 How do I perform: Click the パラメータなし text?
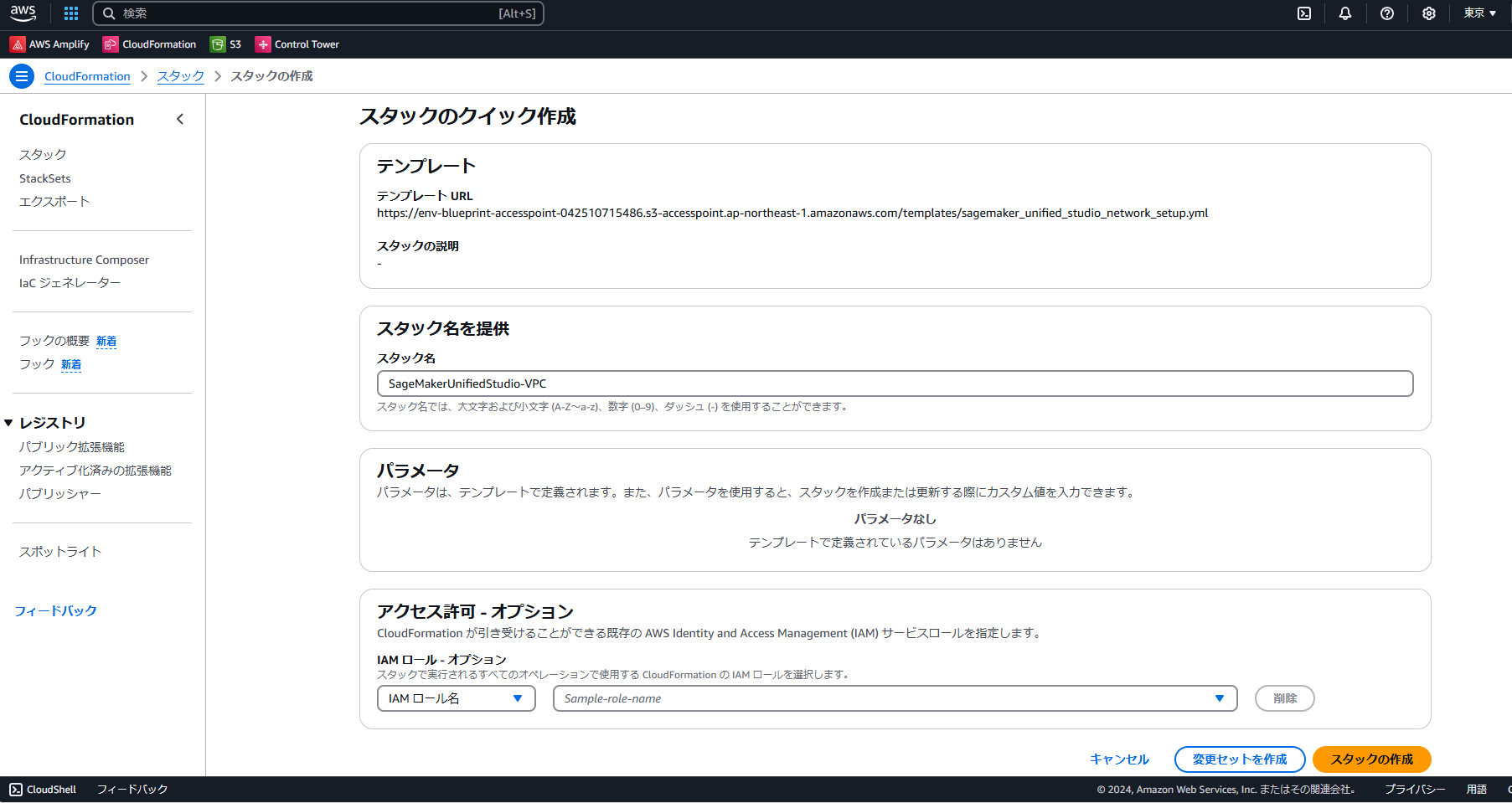click(x=895, y=519)
